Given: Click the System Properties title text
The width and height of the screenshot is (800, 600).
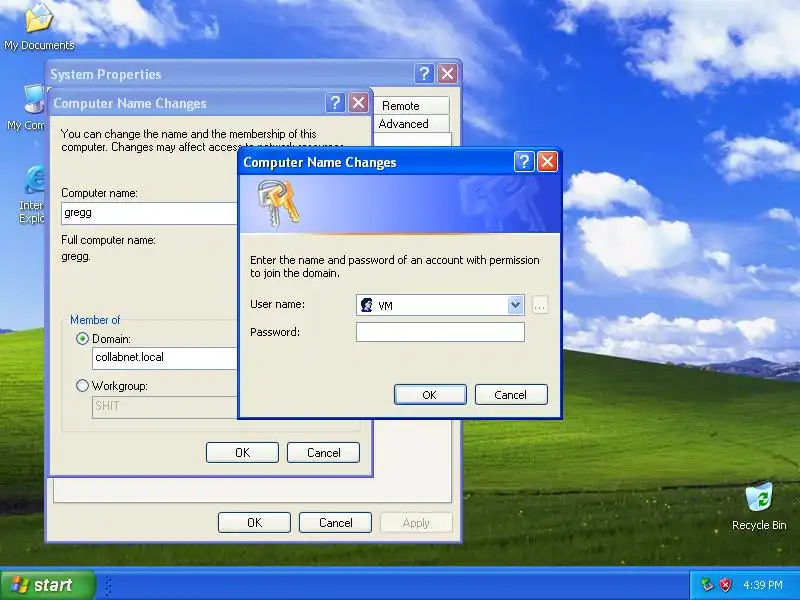Looking at the screenshot, I should [x=106, y=74].
